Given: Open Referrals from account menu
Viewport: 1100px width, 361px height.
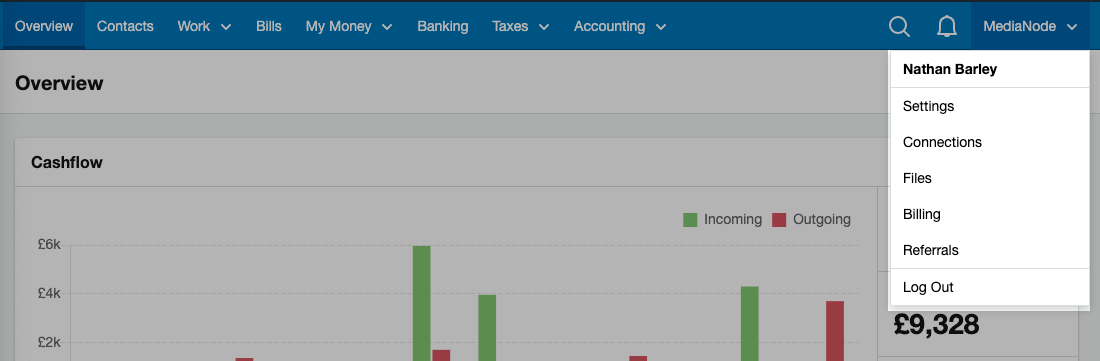Looking at the screenshot, I should (x=989, y=250).
